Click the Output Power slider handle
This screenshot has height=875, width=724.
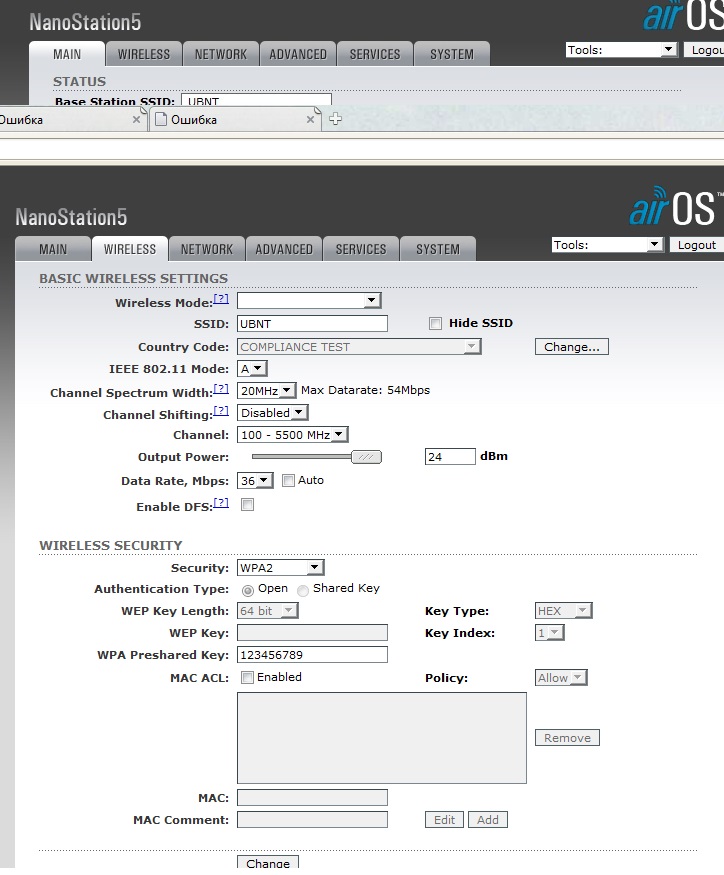367,457
